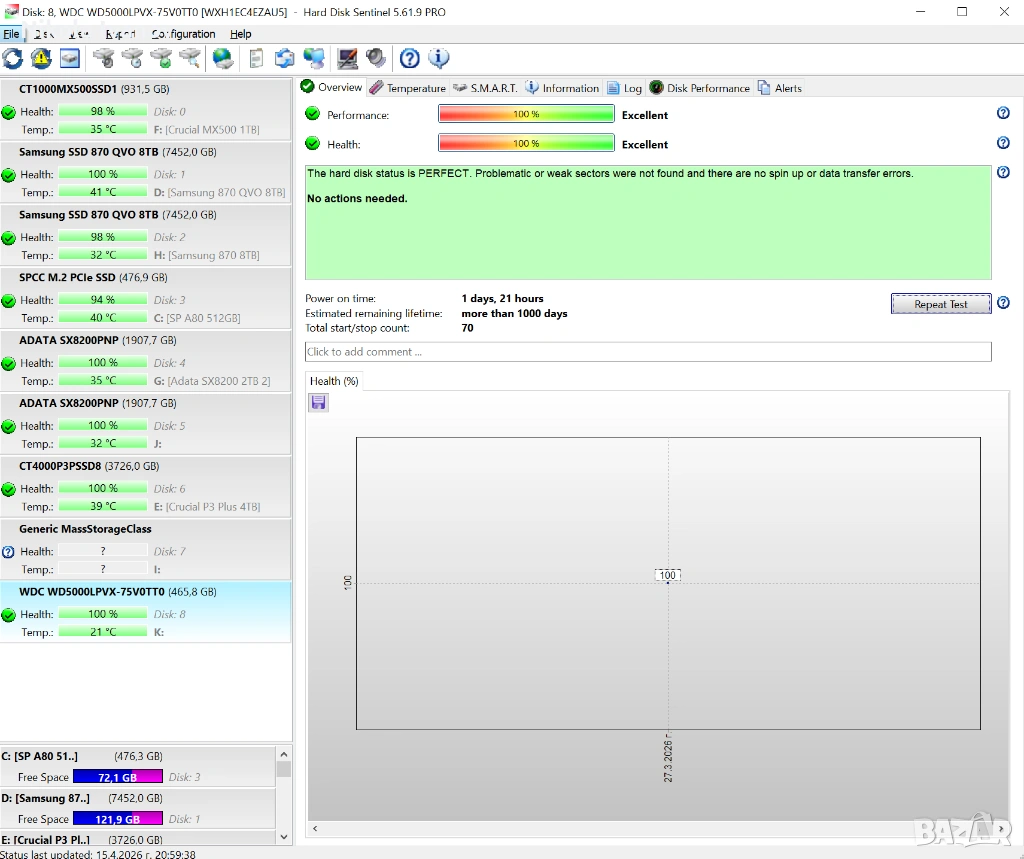The width and height of the screenshot is (1024, 859).
Task: Open the Disk Performance tab
Action: (699, 88)
